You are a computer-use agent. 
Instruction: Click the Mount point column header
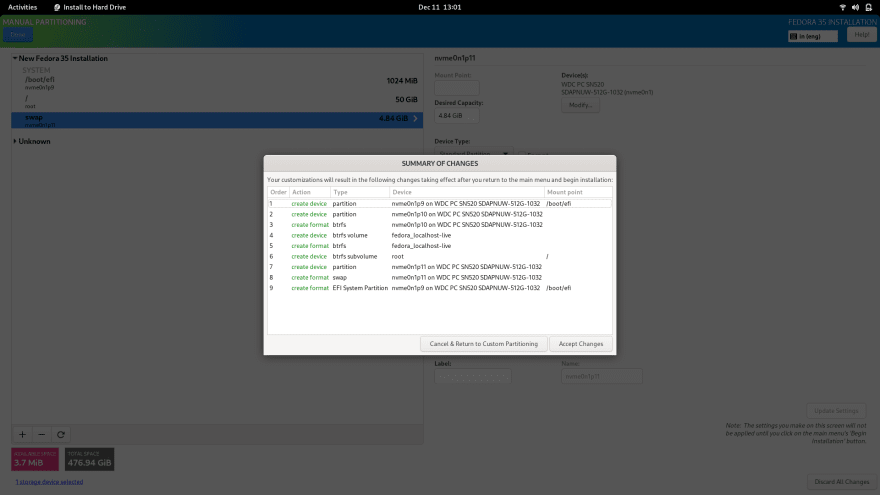pyautogui.click(x=578, y=192)
